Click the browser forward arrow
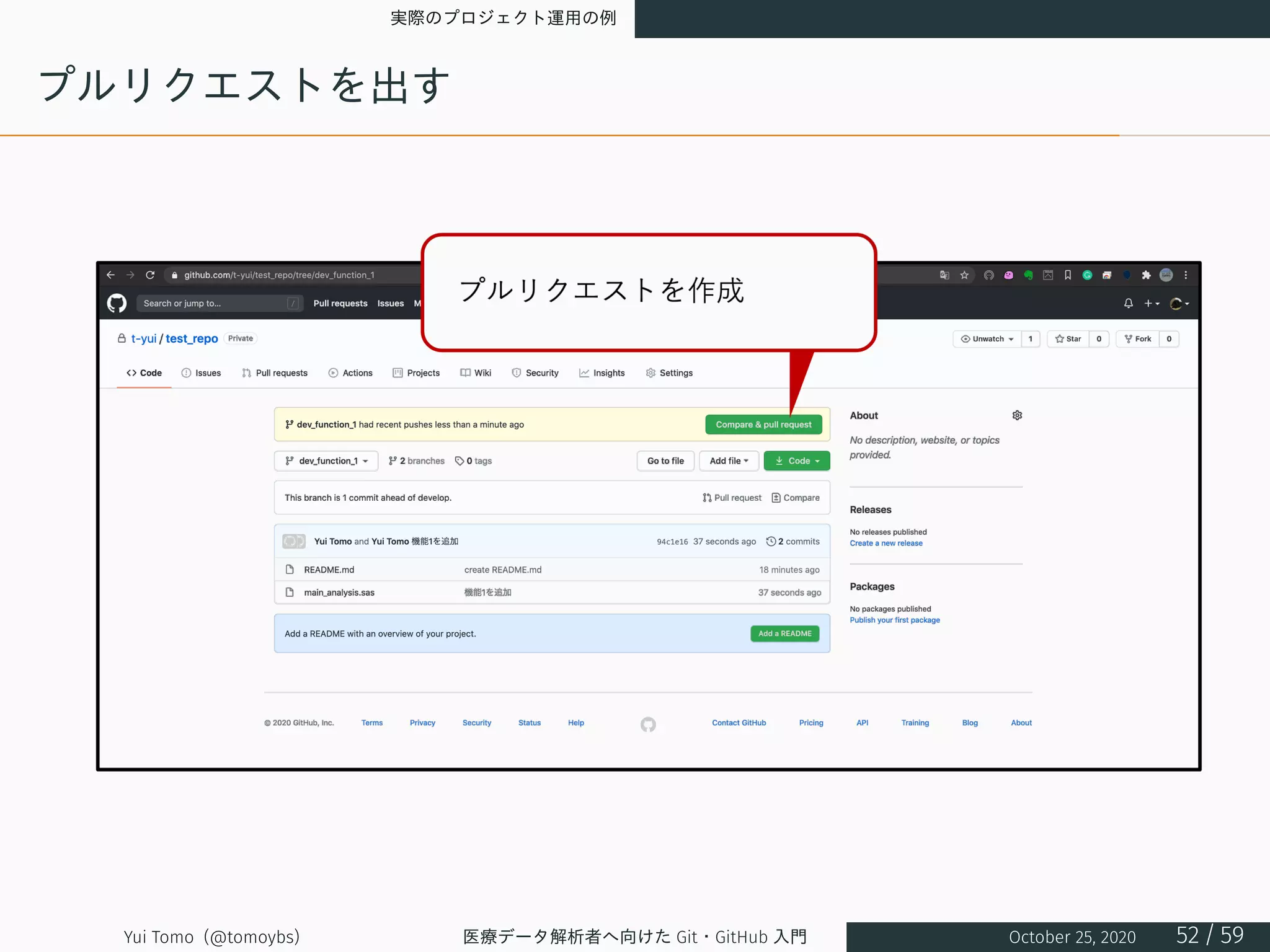The height and width of the screenshot is (952, 1270). (x=130, y=275)
